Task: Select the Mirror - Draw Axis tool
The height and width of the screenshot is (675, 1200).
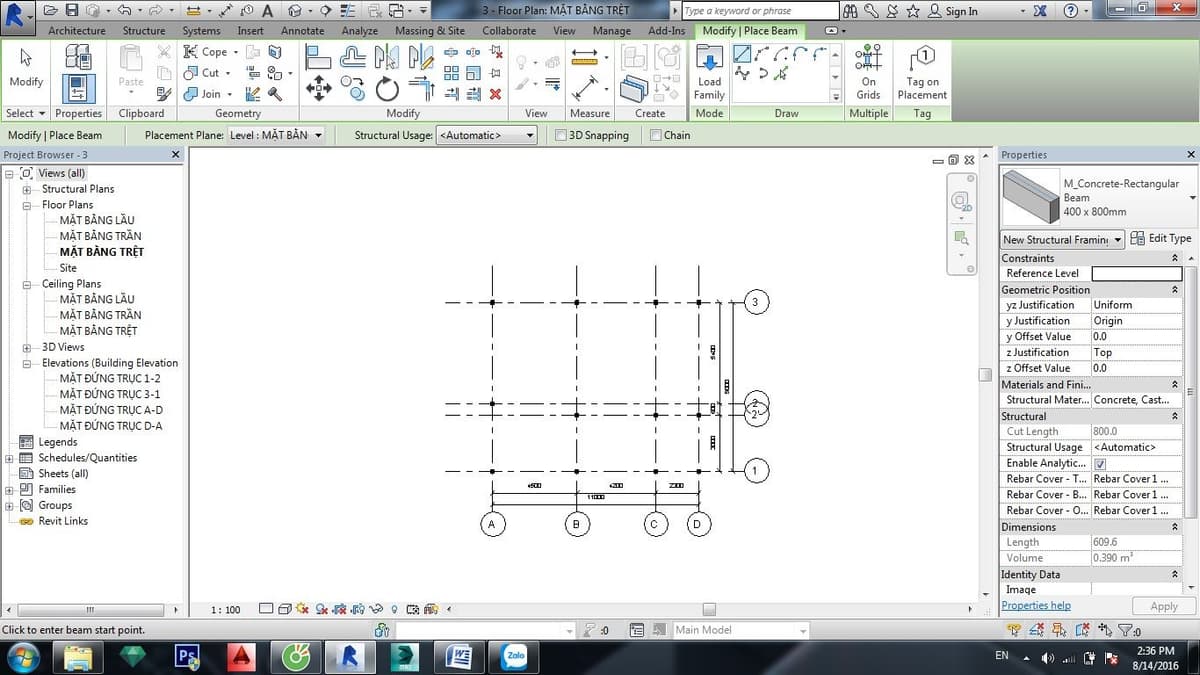Action: [x=421, y=57]
